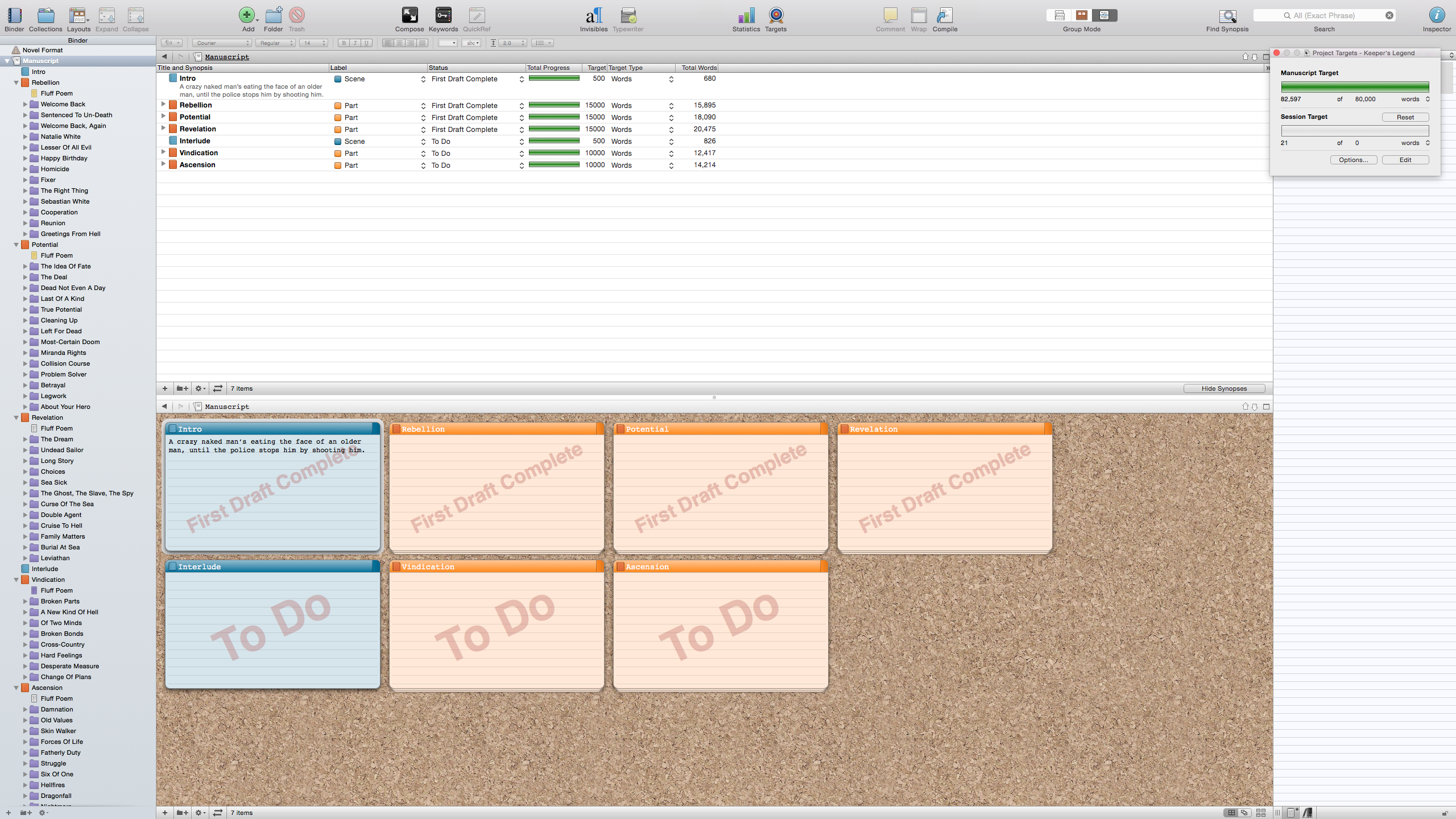Show Invisibles via toolbar icon
This screenshot has height=819, width=1456.
tap(593, 16)
